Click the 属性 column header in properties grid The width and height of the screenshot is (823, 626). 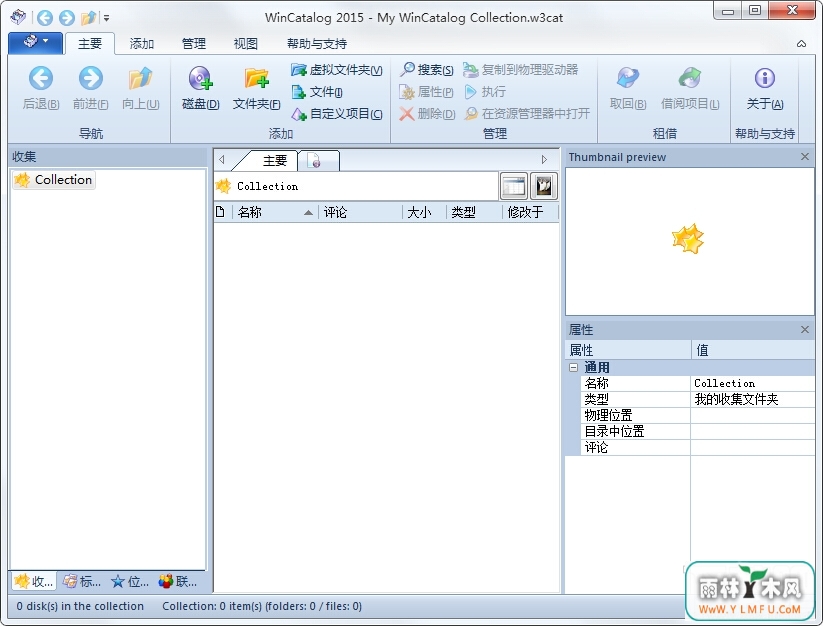point(628,350)
